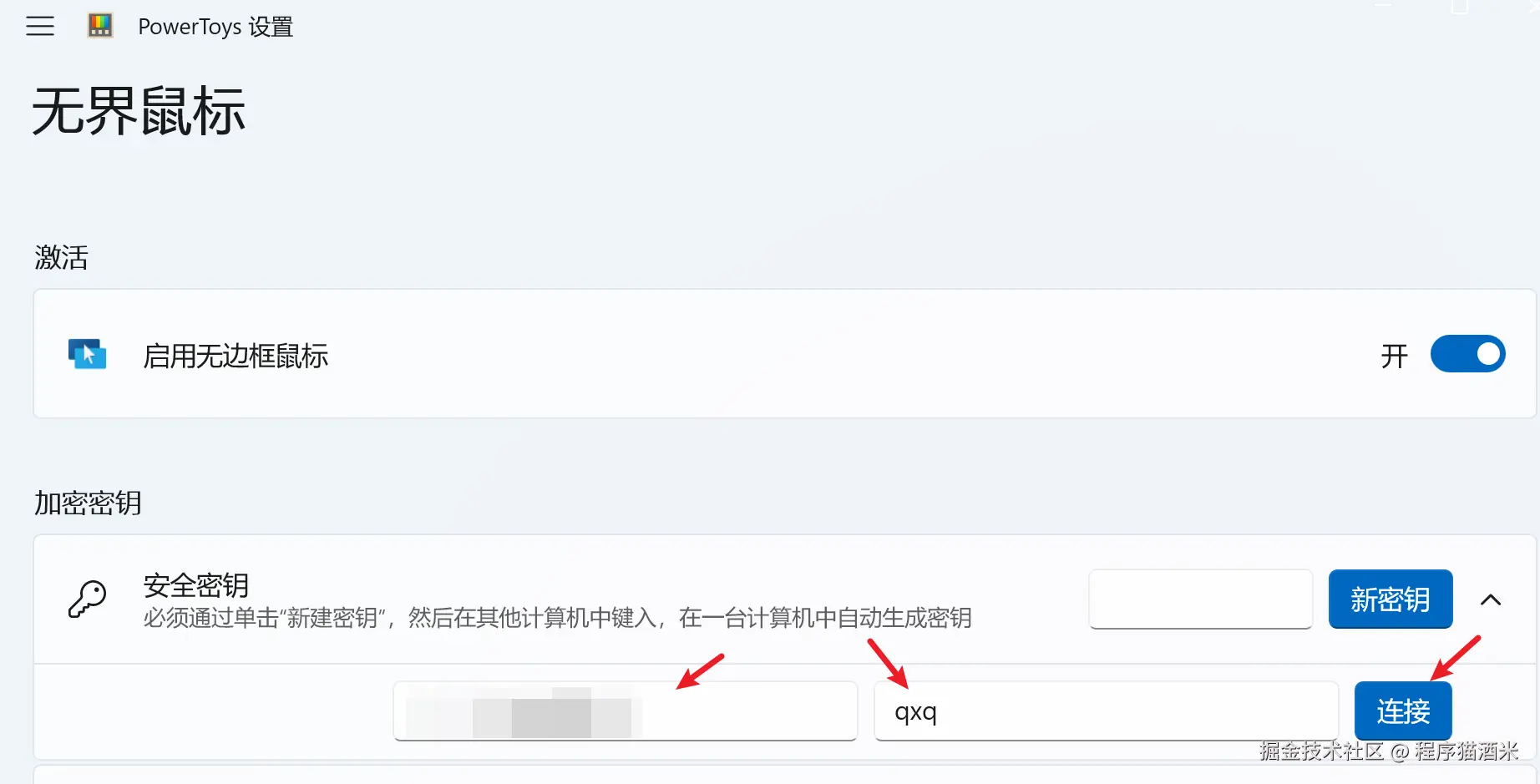This screenshot has width=1540, height=784.
Task: Click the 无界鼠标 page heading
Action: coord(139,111)
